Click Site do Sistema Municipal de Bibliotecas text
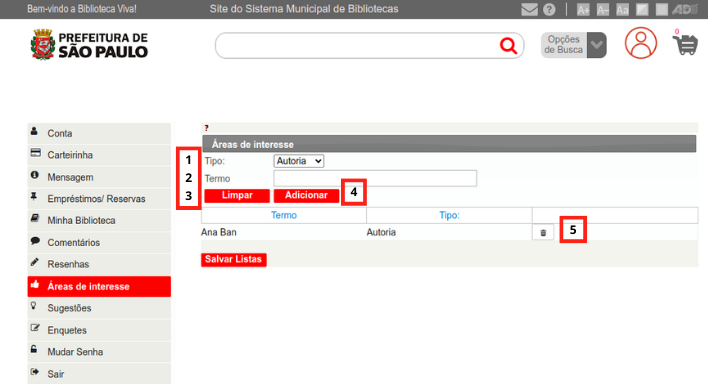The width and height of the screenshot is (708, 384). [x=304, y=9]
